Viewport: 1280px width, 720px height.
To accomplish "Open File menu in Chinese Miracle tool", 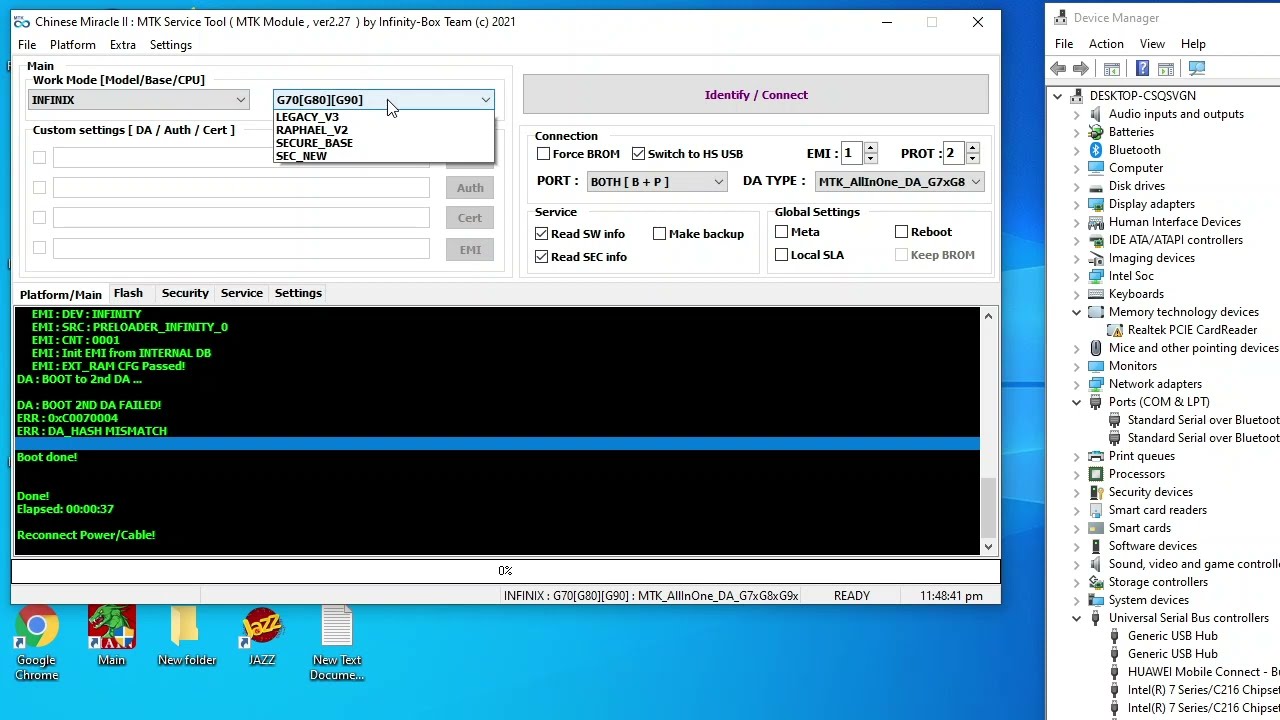I will pyautogui.click(x=27, y=45).
